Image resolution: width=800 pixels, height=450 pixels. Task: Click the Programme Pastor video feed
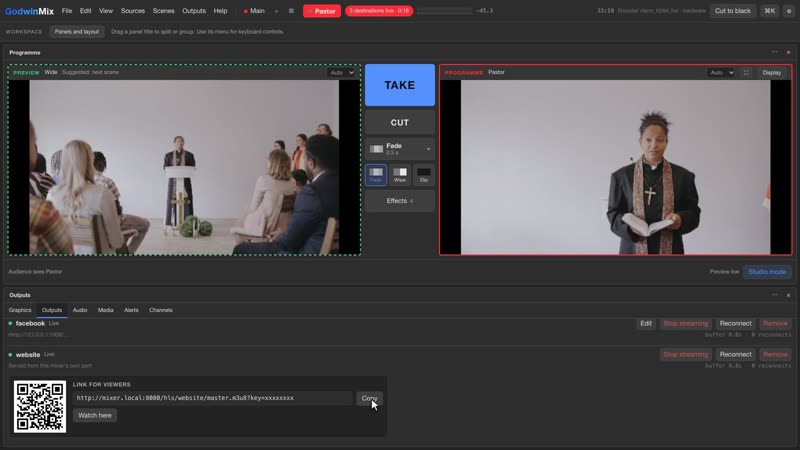[615, 167]
